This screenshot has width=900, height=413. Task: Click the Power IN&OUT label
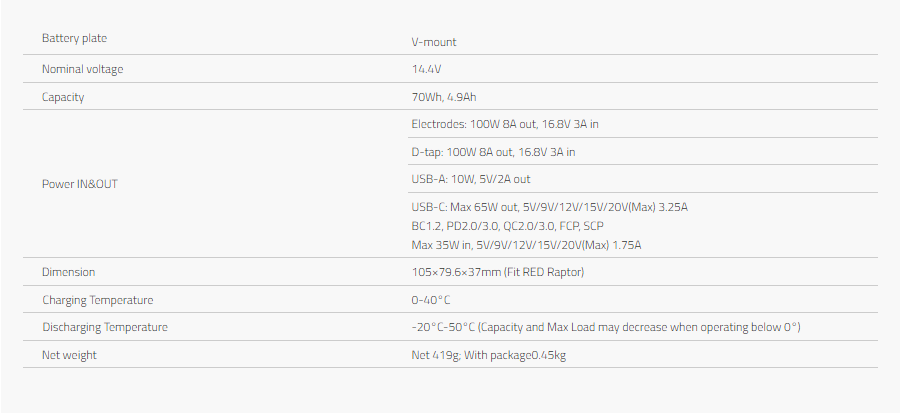point(80,184)
